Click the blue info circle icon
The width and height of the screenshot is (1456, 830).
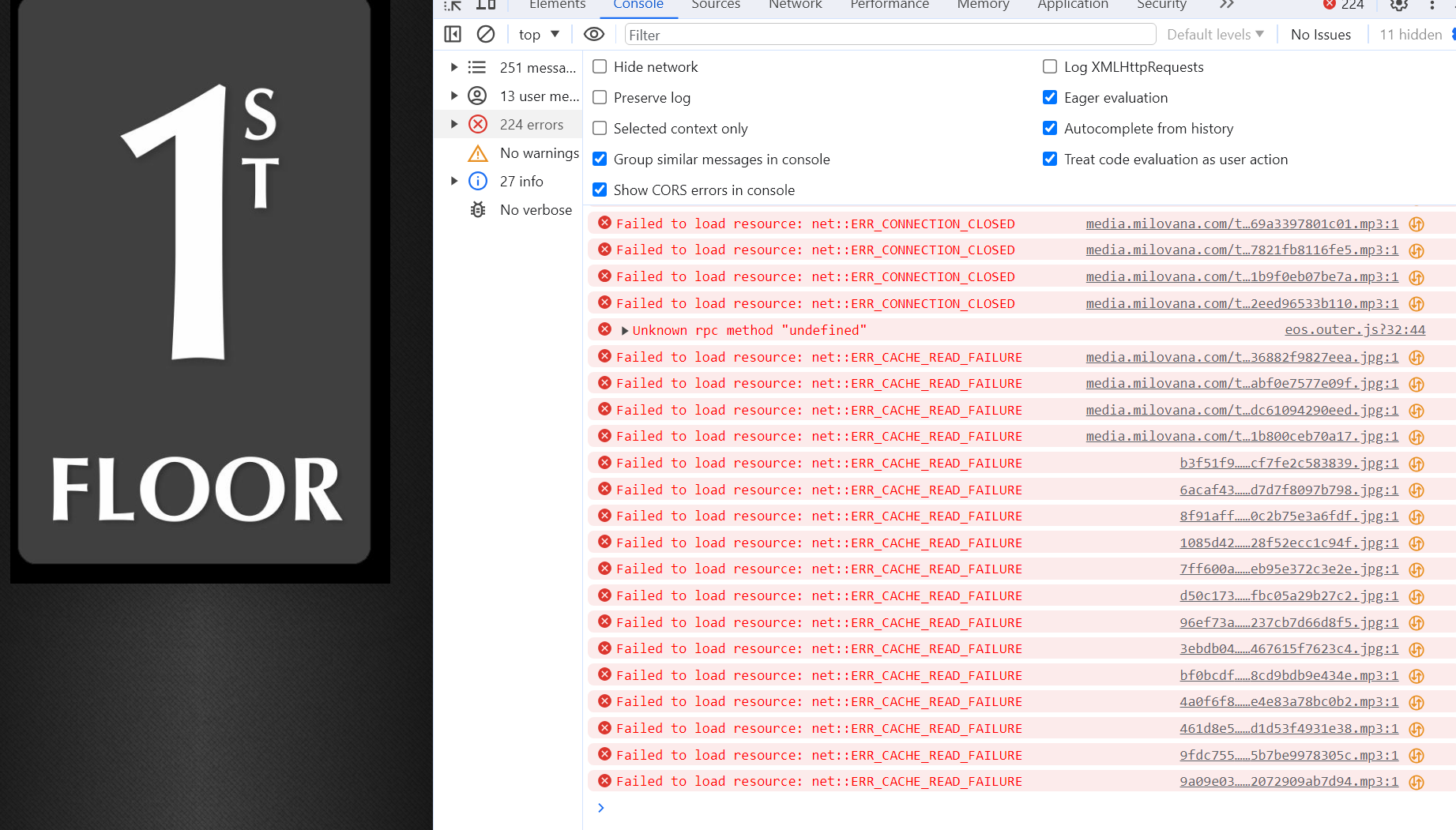pos(478,181)
